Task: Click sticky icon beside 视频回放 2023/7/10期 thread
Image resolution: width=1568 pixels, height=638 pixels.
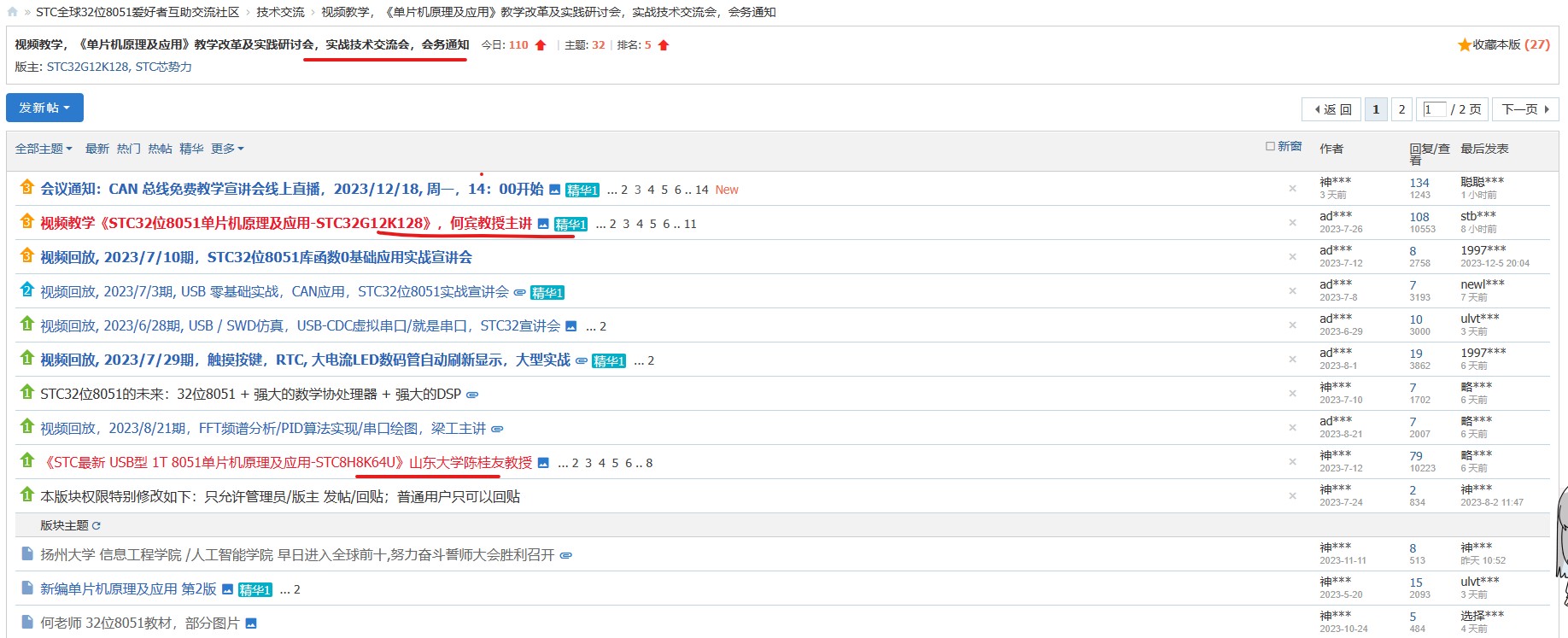Action: pyautogui.click(x=26, y=255)
